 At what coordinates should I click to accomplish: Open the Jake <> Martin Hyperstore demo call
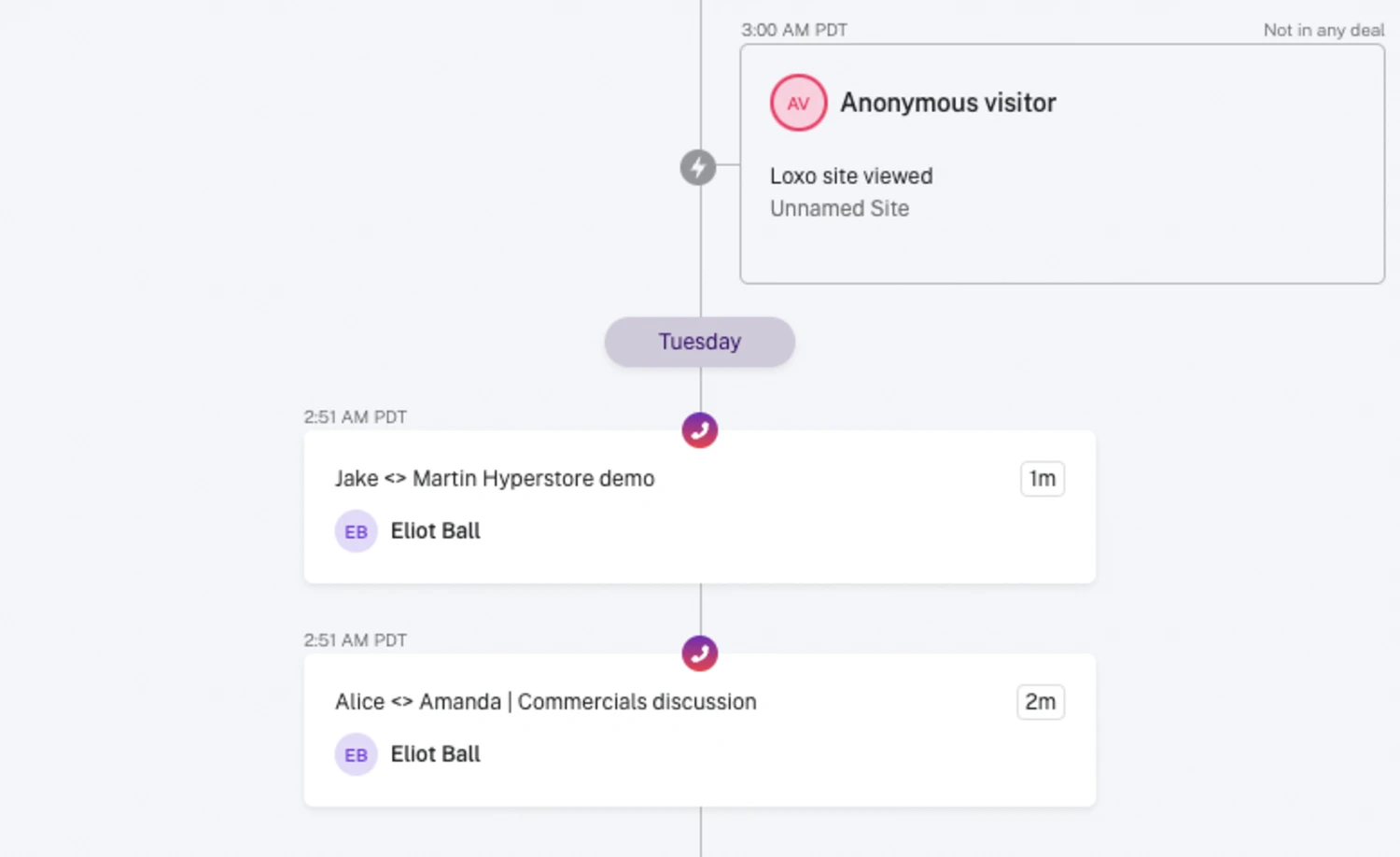click(495, 479)
